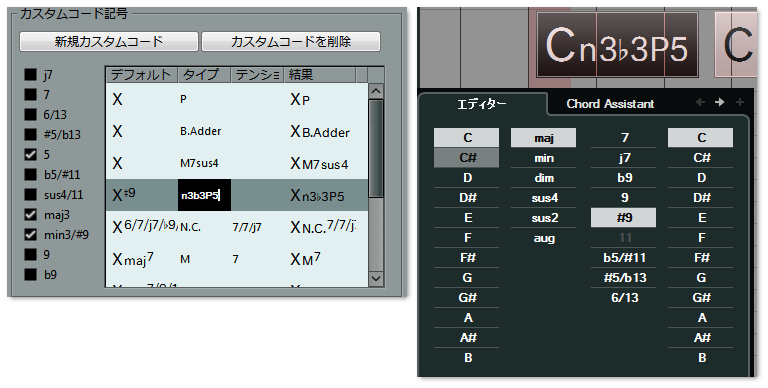The height and width of the screenshot is (388, 768).
Task: Enable the b5/#11 checkbox
Action: [x=31, y=174]
